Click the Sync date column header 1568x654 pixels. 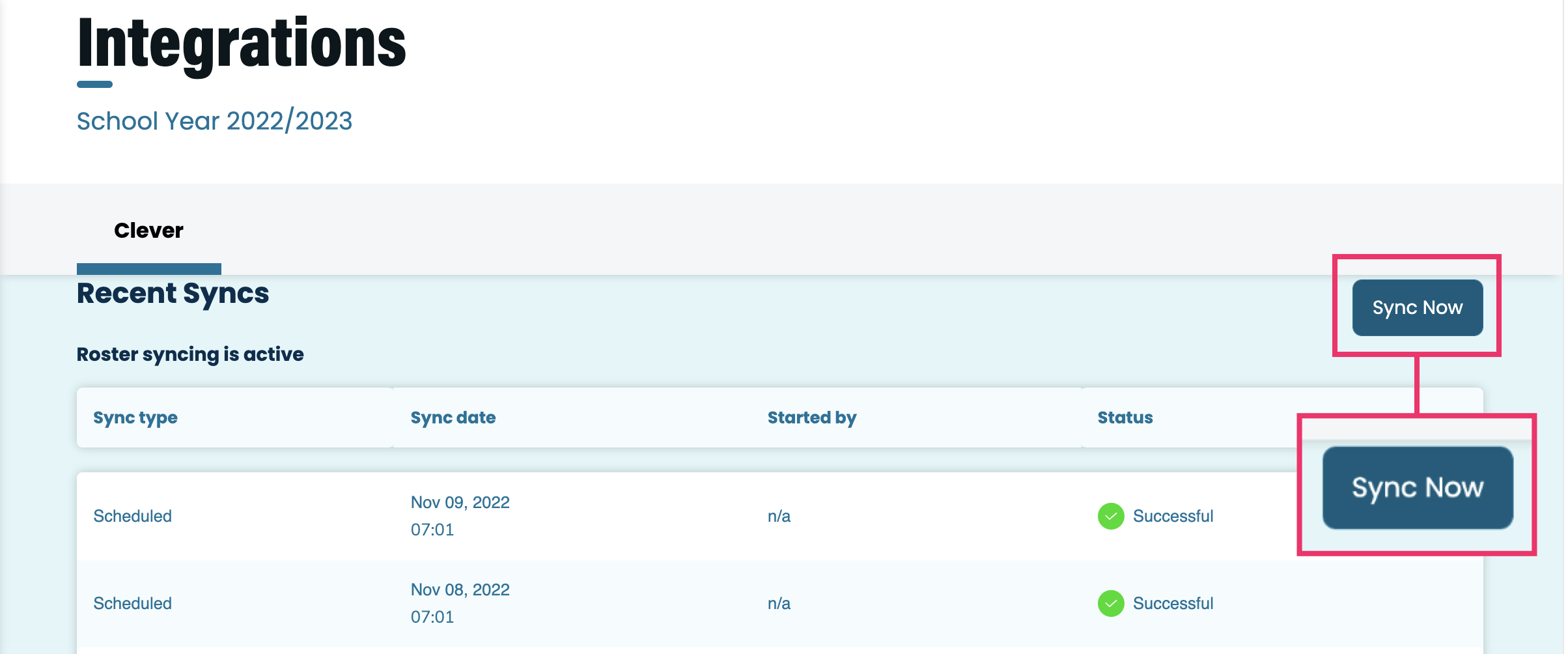[x=453, y=418]
